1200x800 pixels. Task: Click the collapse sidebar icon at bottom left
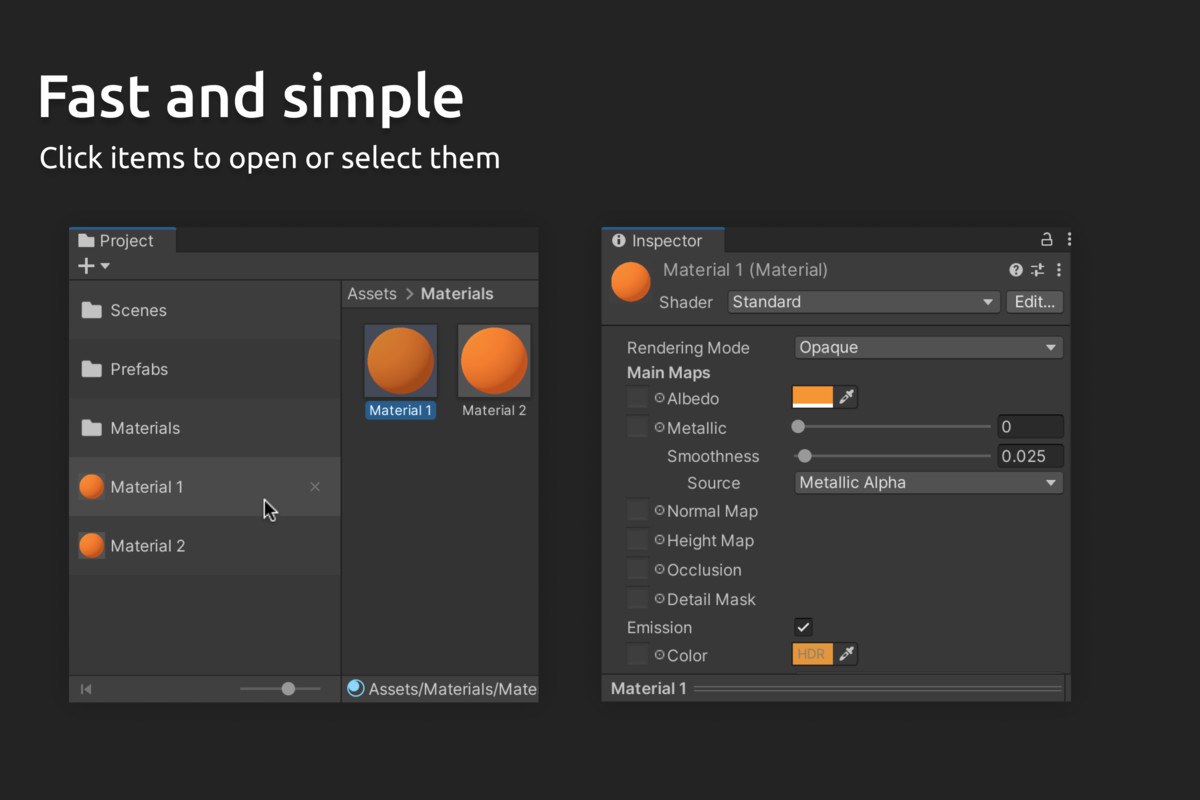tap(86, 689)
